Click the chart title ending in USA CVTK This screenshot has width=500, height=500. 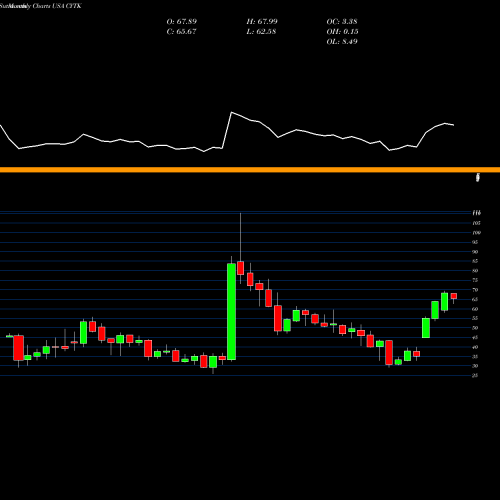41,6
